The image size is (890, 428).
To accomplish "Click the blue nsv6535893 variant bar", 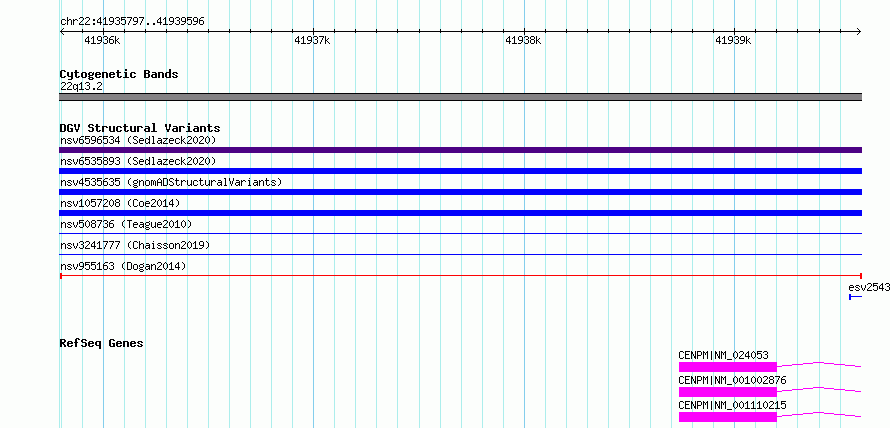I will tap(460, 171).
